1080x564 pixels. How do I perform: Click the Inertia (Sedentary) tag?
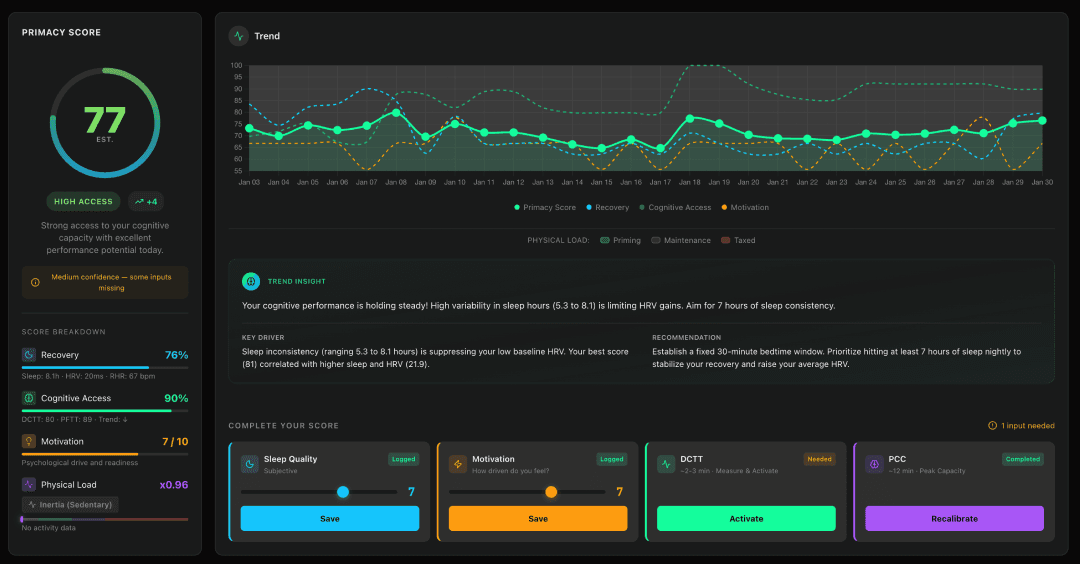tap(70, 505)
